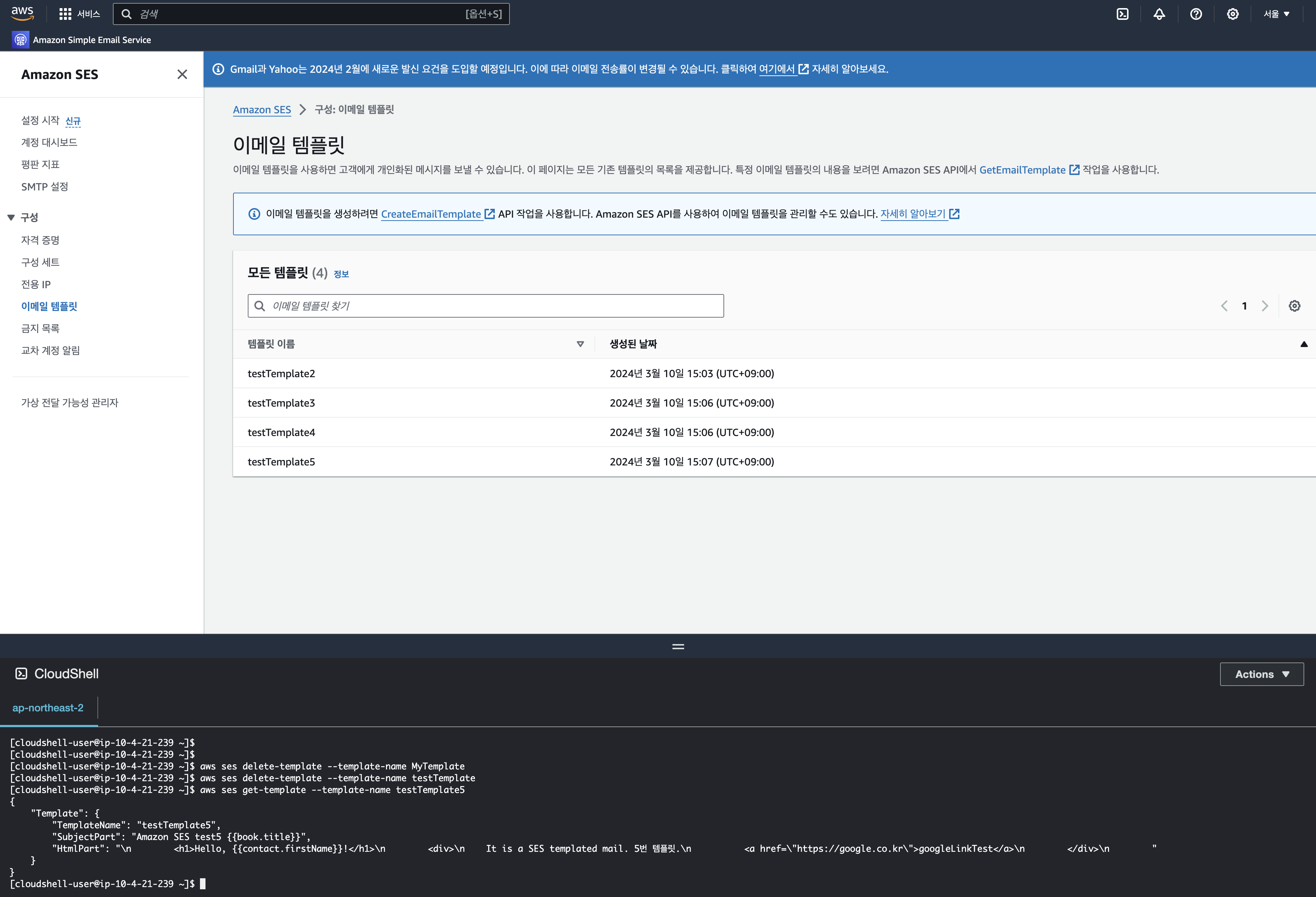Viewport: 1316px width, 897px height.
Task: Focus the 이메일 템플릿 찾기 search field
Action: (485, 306)
